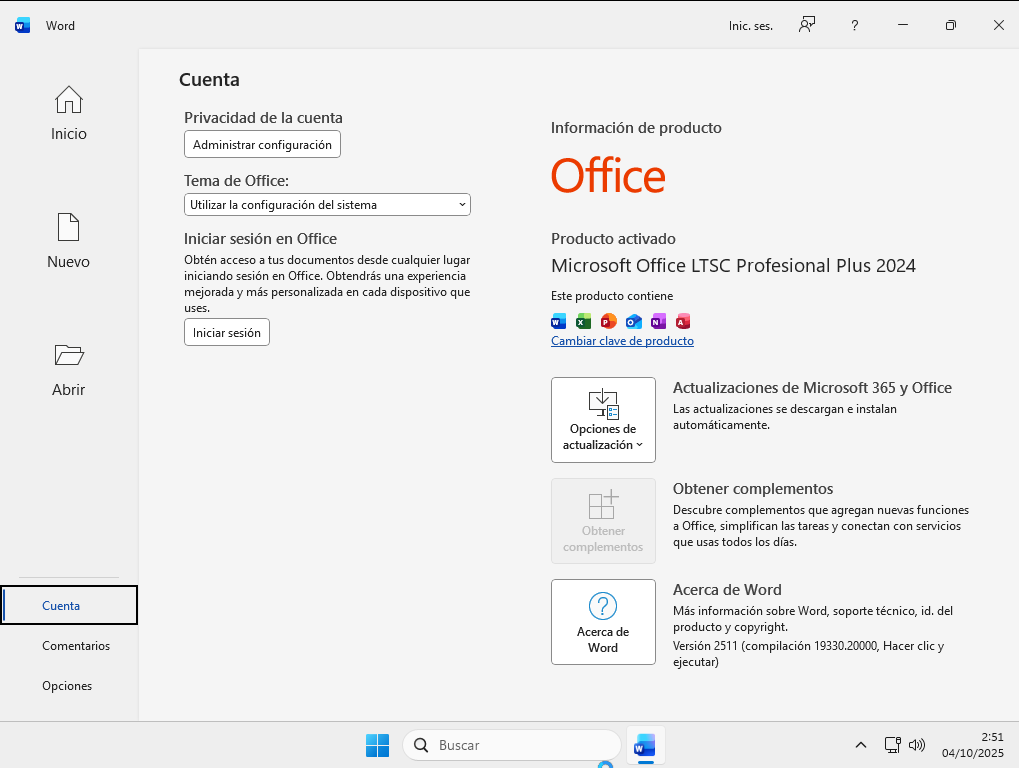Image resolution: width=1019 pixels, height=768 pixels.
Task: Click the 'Cuenta' page title
Action: coord(209,79)
